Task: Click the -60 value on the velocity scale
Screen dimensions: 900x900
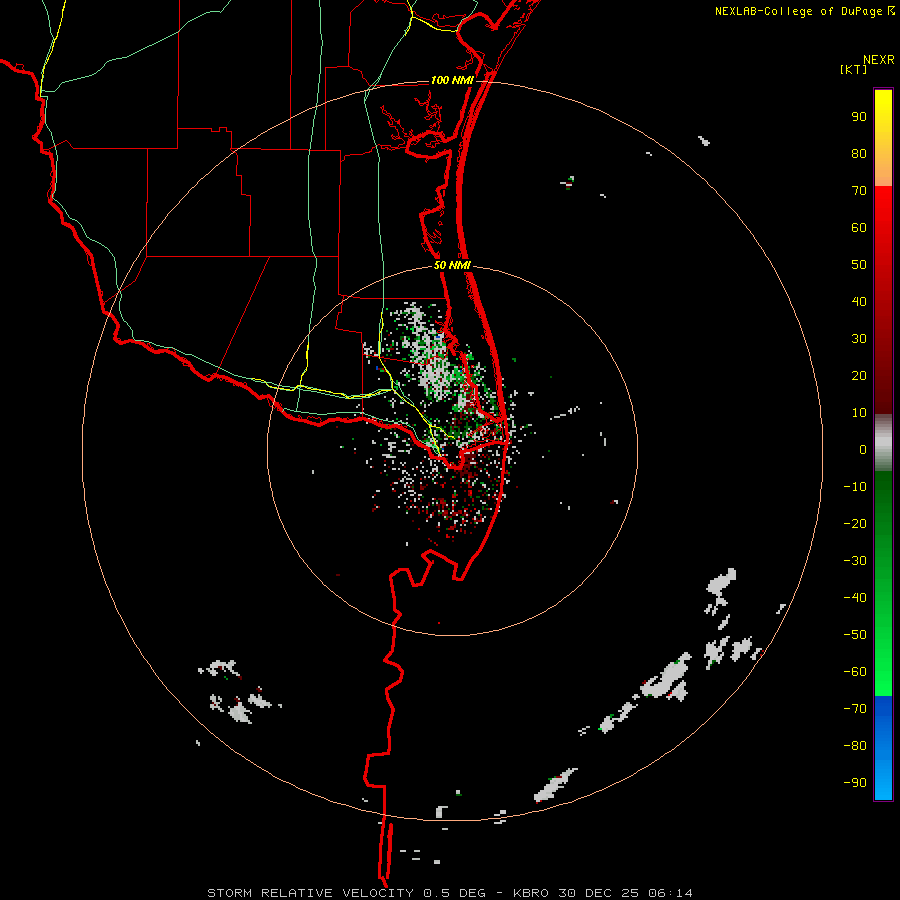Action: [855, 672]
